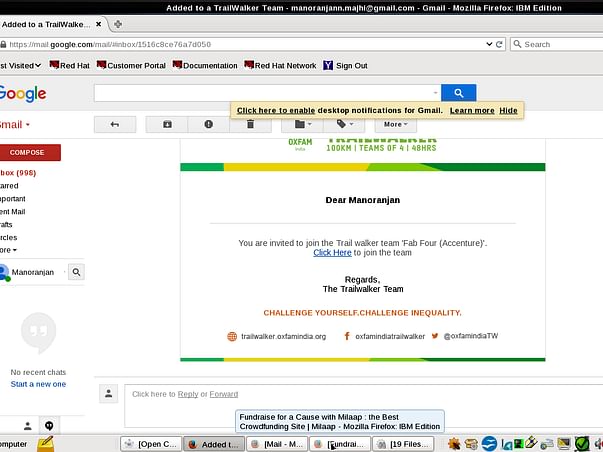Open trailwalker.oxfamindia.org website link
The image size is (603, 452).
pos(283,336)
